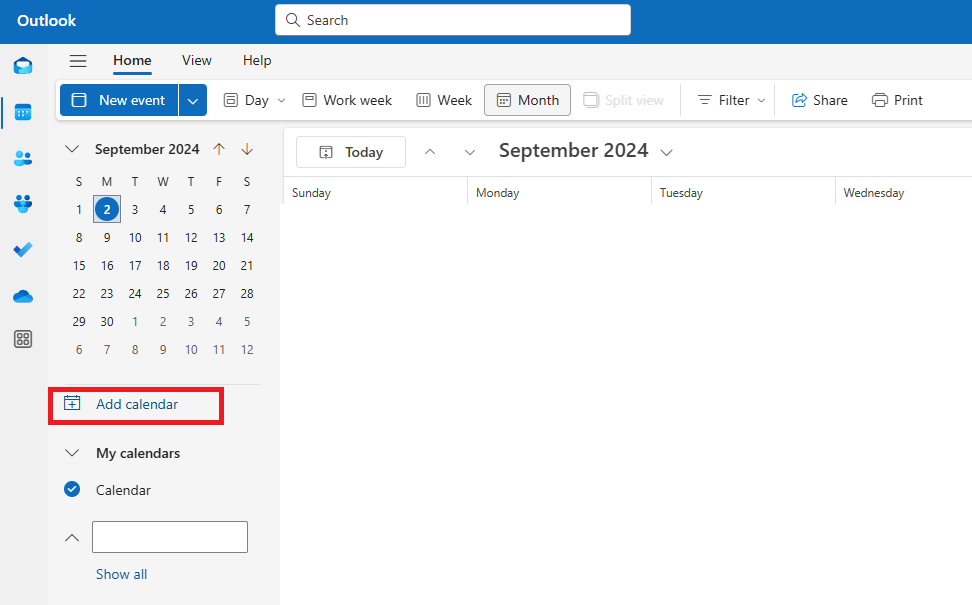Click into the Search box
Viewport: 972px width, 605px height.
point(453,20)
